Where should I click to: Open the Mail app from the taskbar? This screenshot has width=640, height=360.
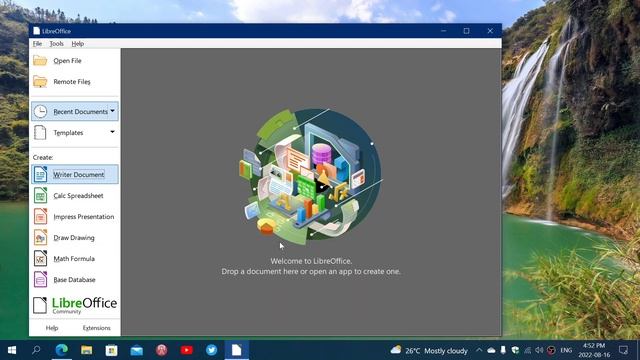click(x=137, y=350)
